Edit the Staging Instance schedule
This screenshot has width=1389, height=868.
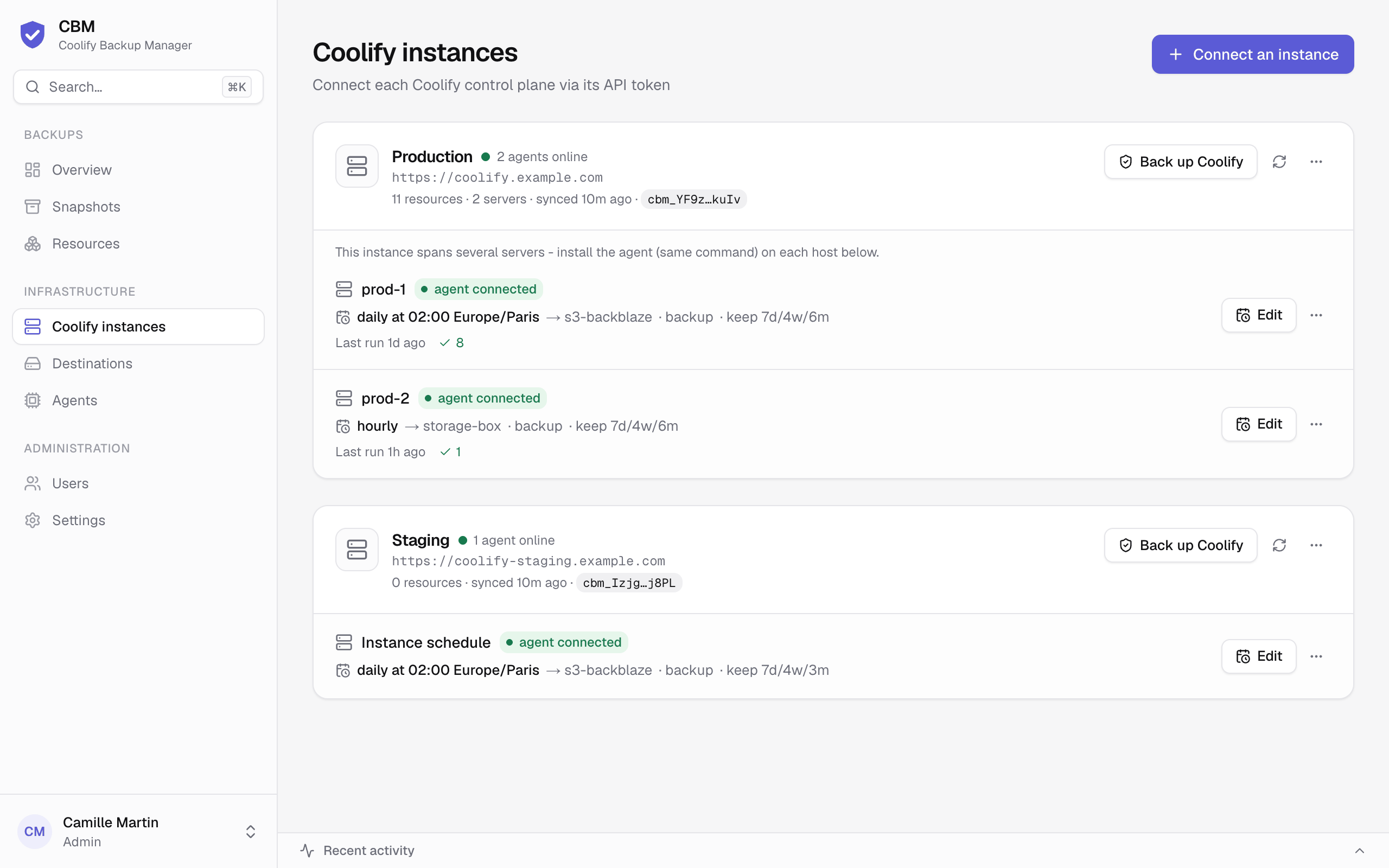(x=1259, y=656)
